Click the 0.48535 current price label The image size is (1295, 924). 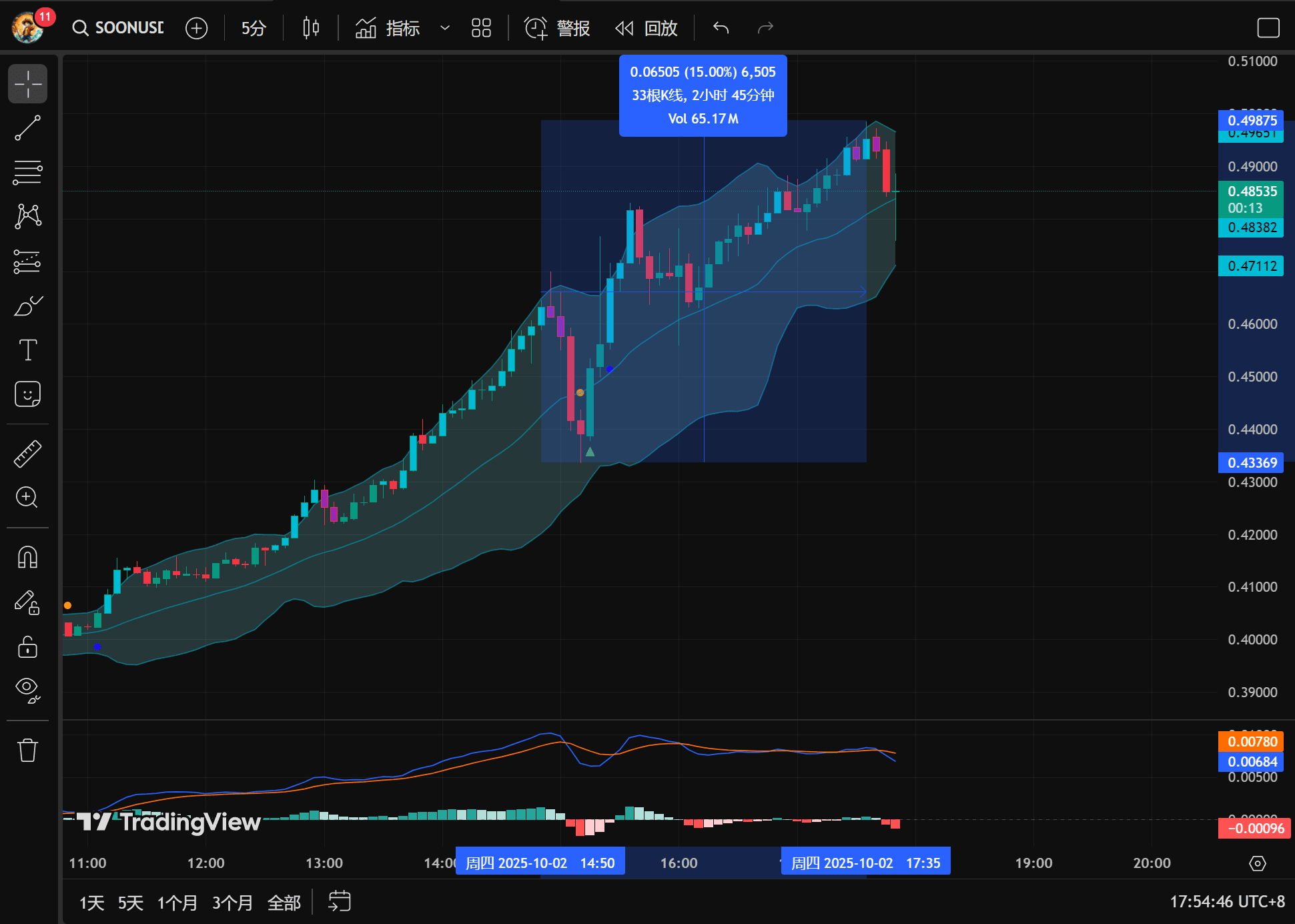[1252, 191]
